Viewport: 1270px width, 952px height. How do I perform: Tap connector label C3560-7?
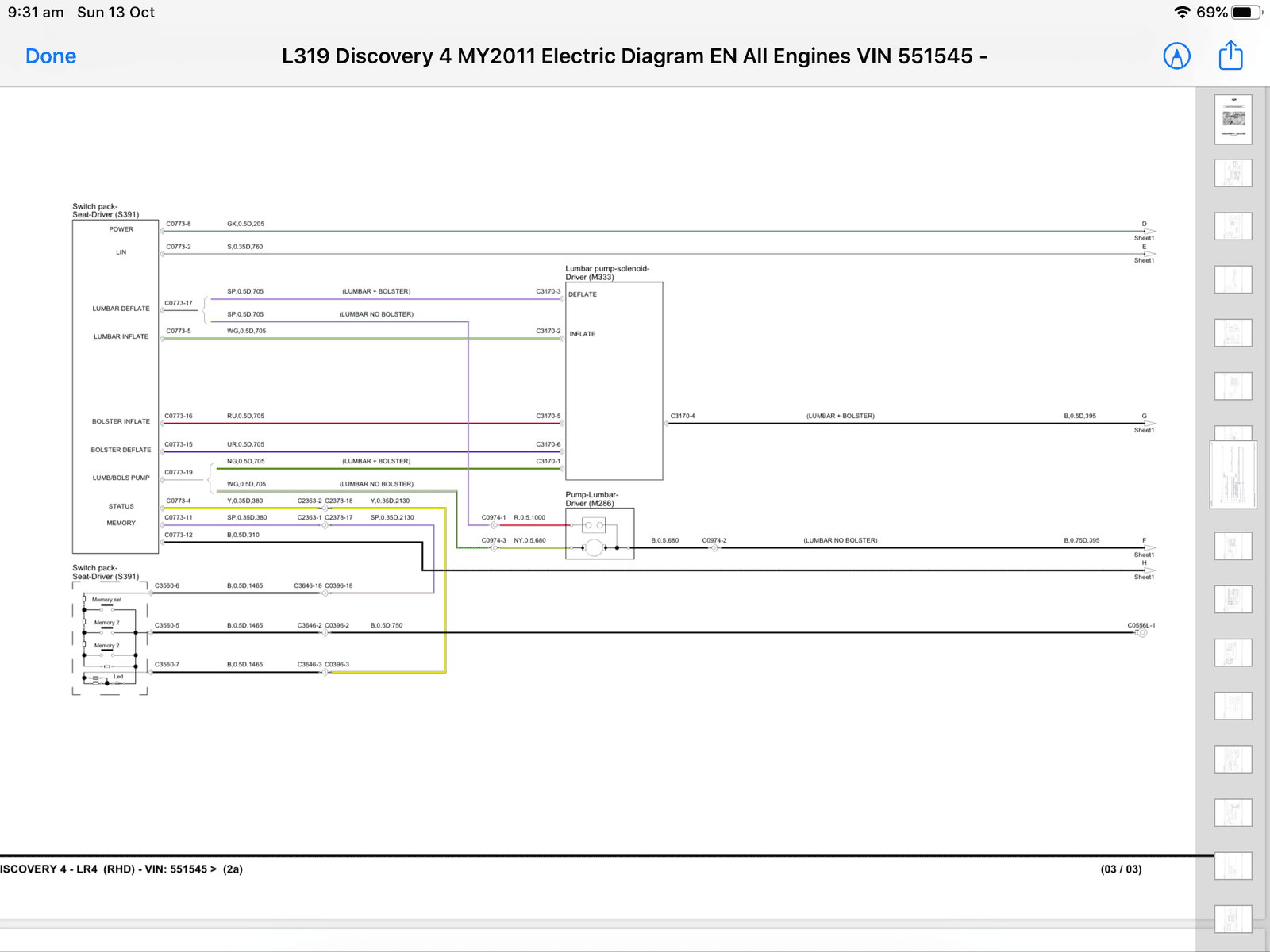click(167, 664)
